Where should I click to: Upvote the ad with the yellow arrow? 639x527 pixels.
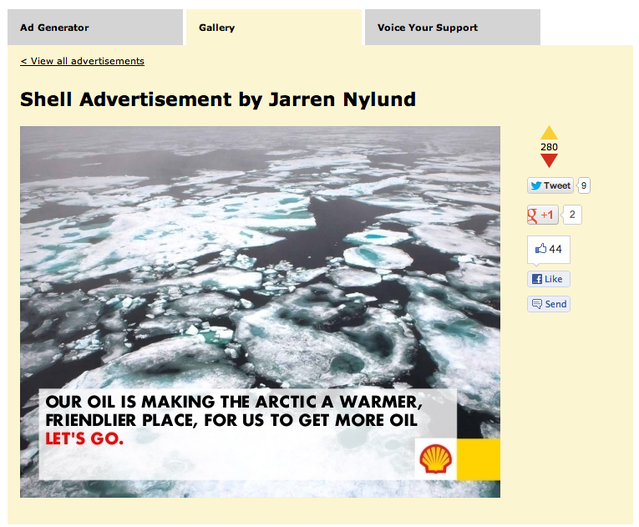pyautogui.click(x=549, y=133)
